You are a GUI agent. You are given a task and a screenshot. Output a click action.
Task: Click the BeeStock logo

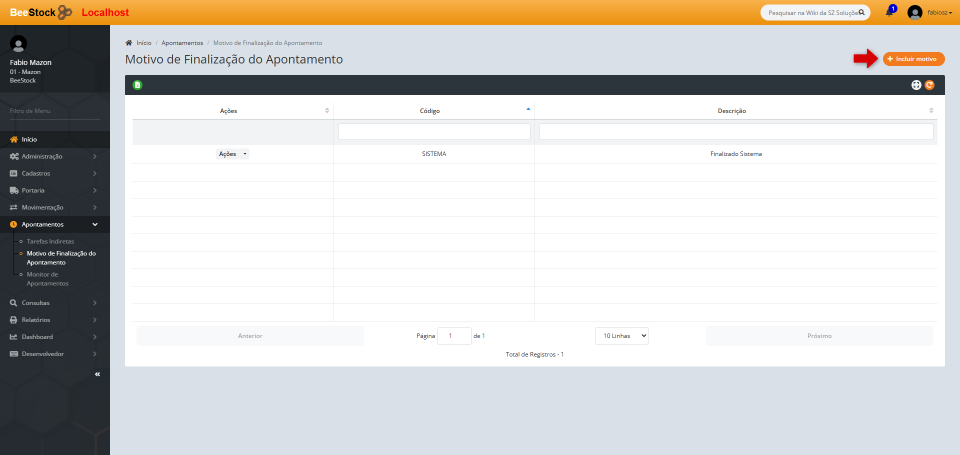coord(41,12)
